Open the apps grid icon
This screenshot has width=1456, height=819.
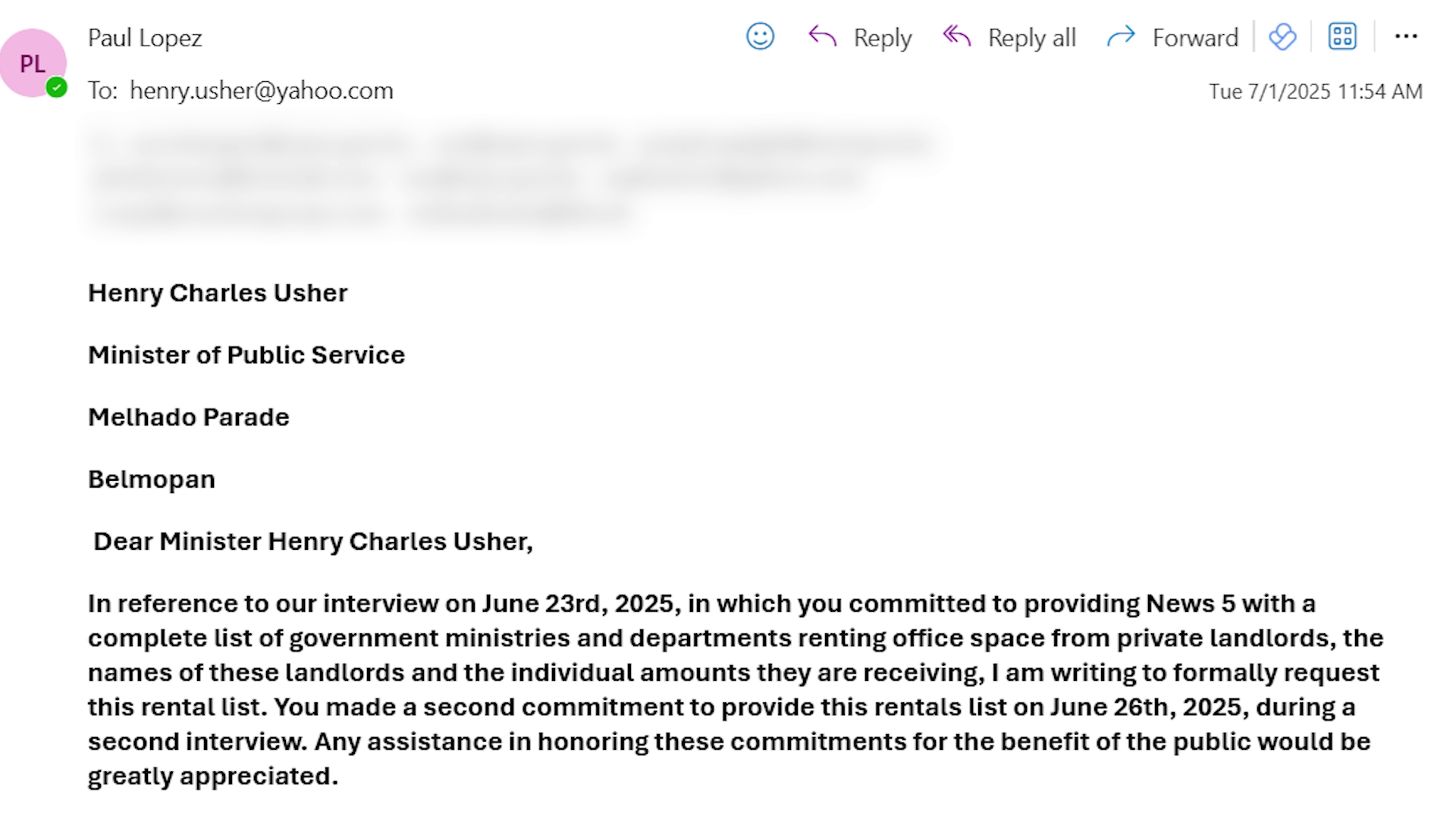tap(1342, 36)
